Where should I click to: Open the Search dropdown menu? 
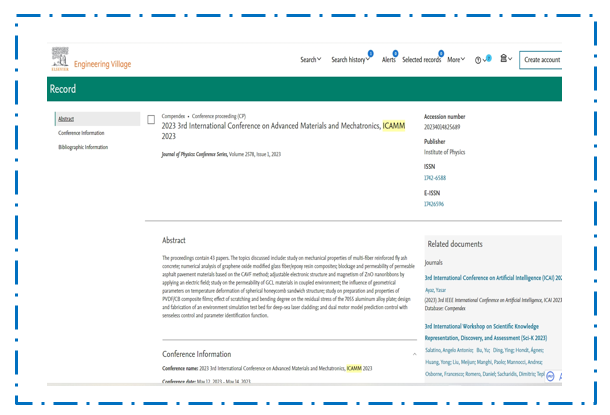(310, 60)
